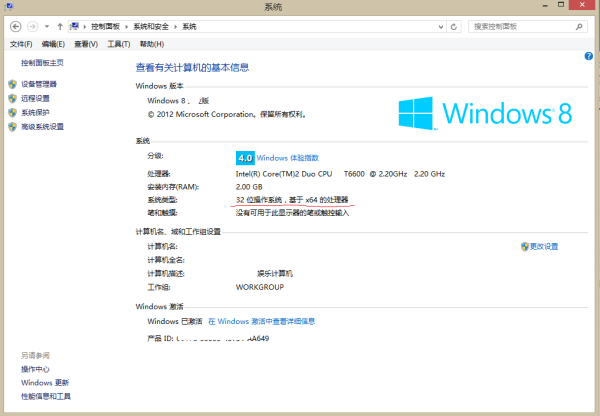Click 系统 breadcrumb in address bar
Viewport: 600px width, 416px height.
pyautogui.click(x=189, y=26)
